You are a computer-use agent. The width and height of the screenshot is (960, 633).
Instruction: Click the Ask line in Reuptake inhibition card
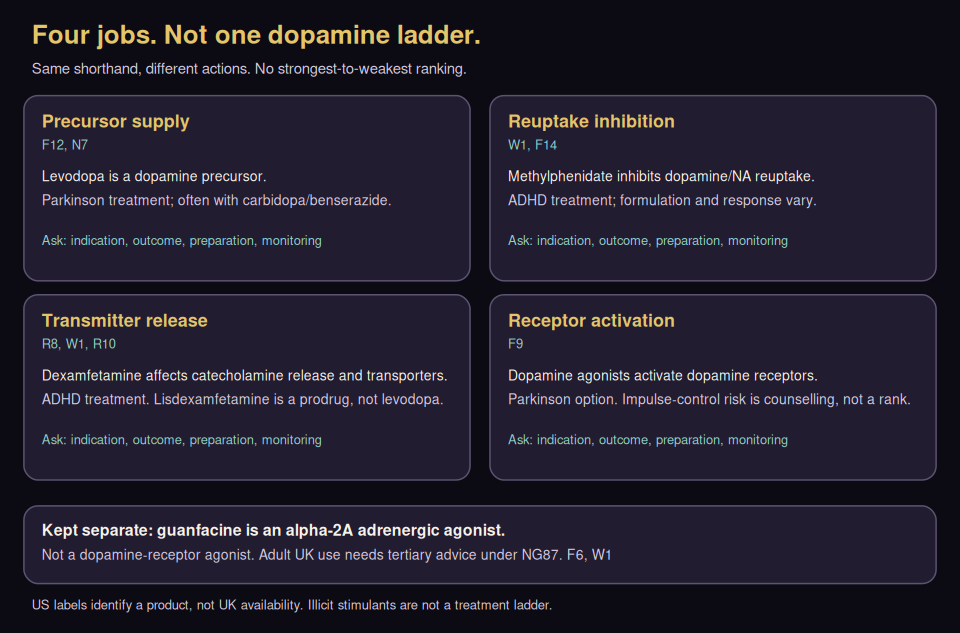[x=648, y=241]
